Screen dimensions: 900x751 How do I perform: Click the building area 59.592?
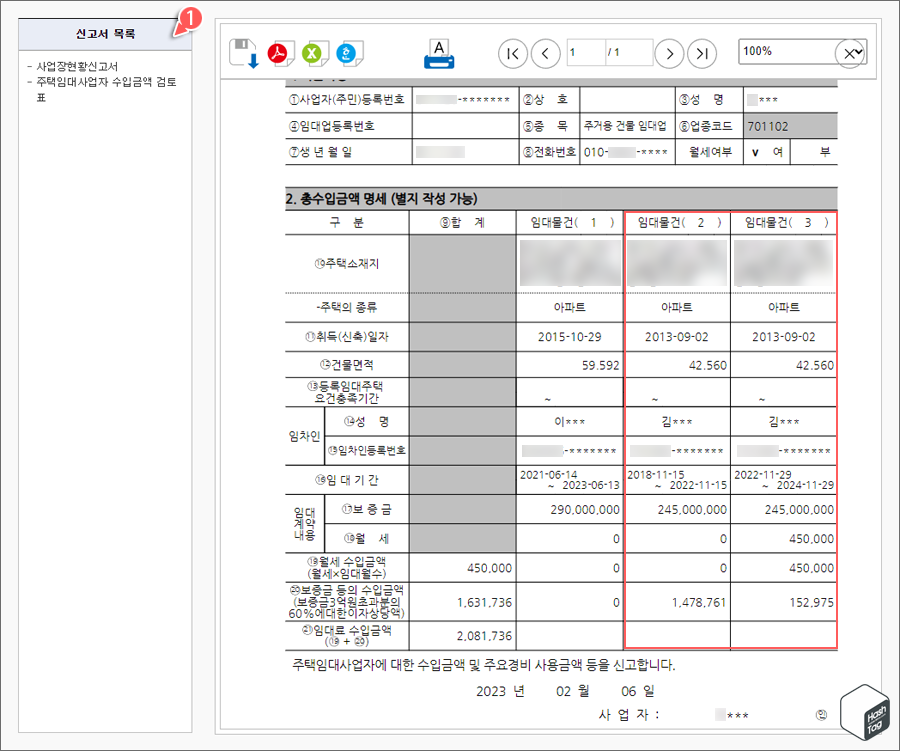tap(600, 365)
